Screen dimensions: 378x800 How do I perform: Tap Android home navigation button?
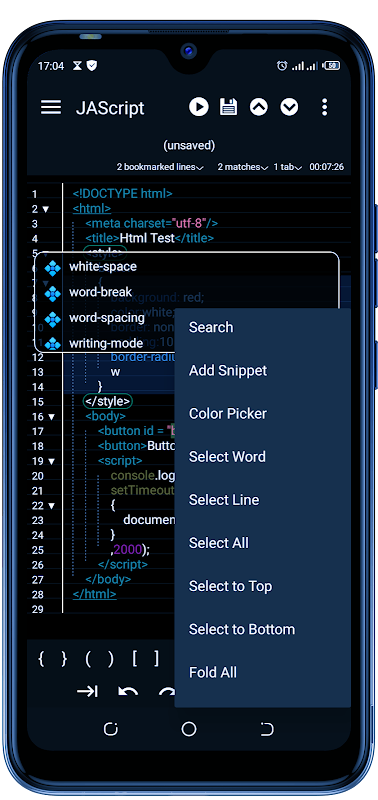(x=189, y=729)
